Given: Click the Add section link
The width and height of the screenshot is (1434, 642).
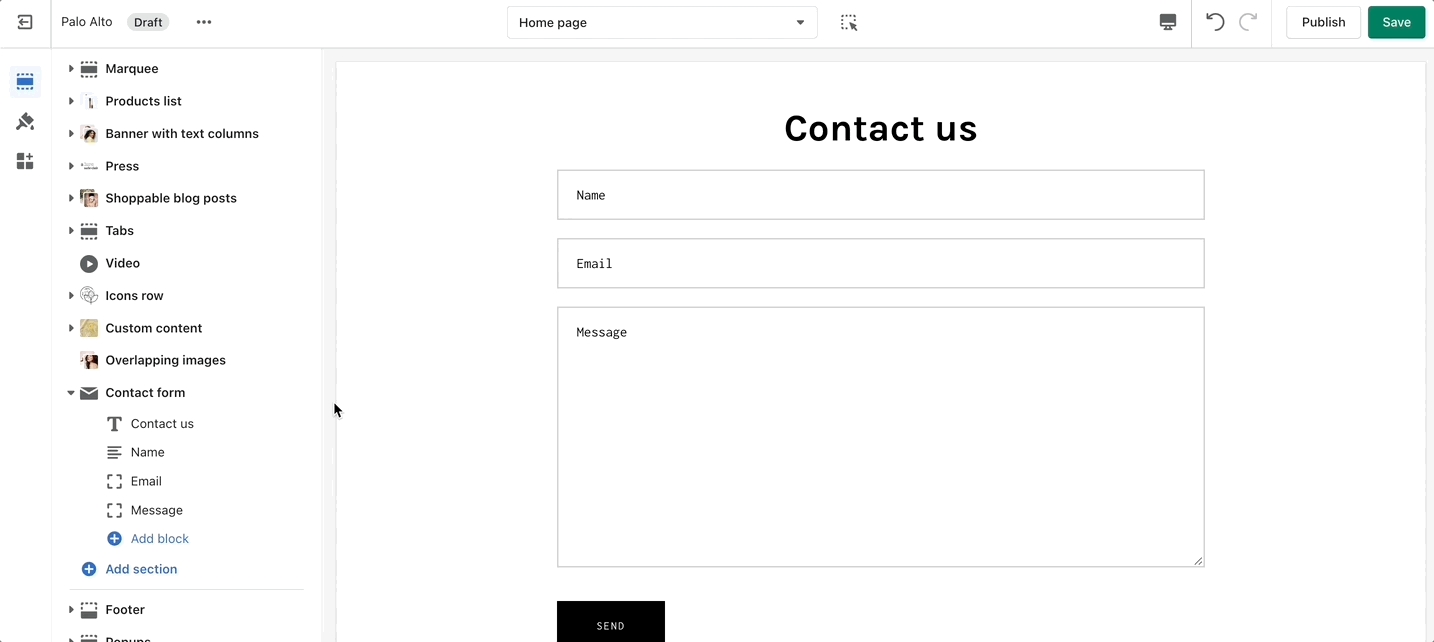Looking at the screenshot, I should [x=141, y=569].
